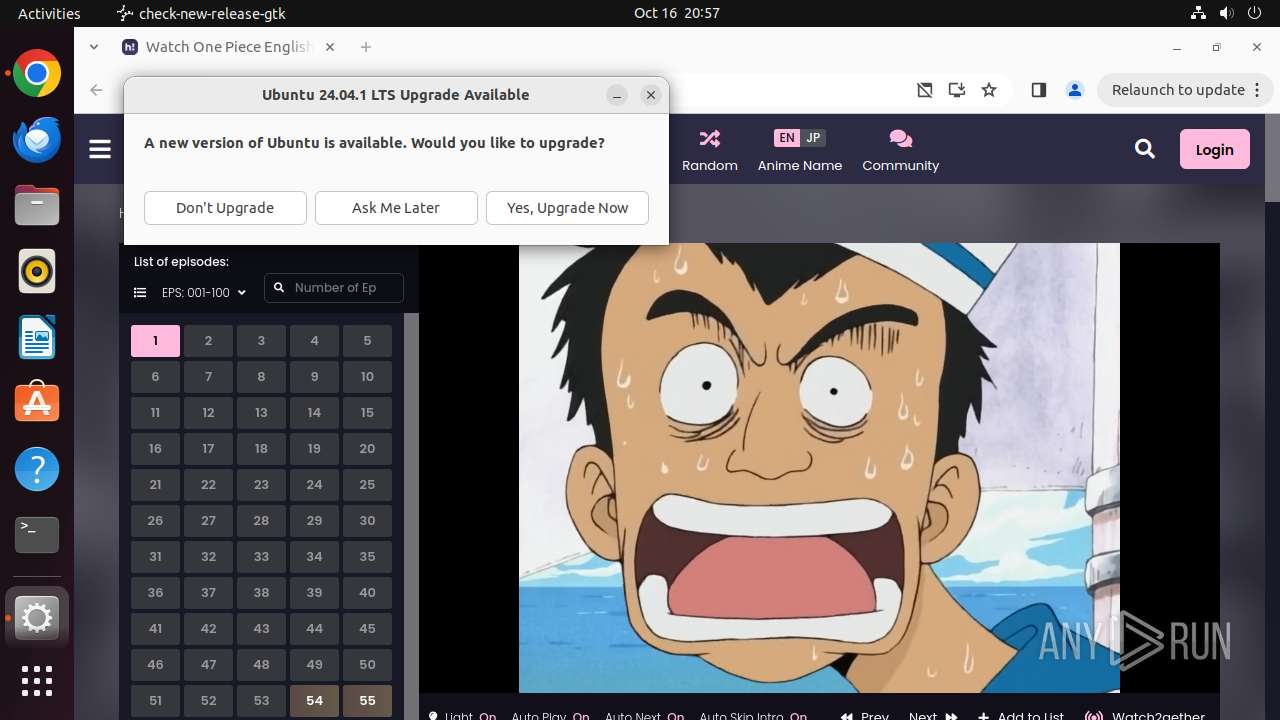Open the Random anime shuffle icon
1280x720 pixels.
point(710,138)
